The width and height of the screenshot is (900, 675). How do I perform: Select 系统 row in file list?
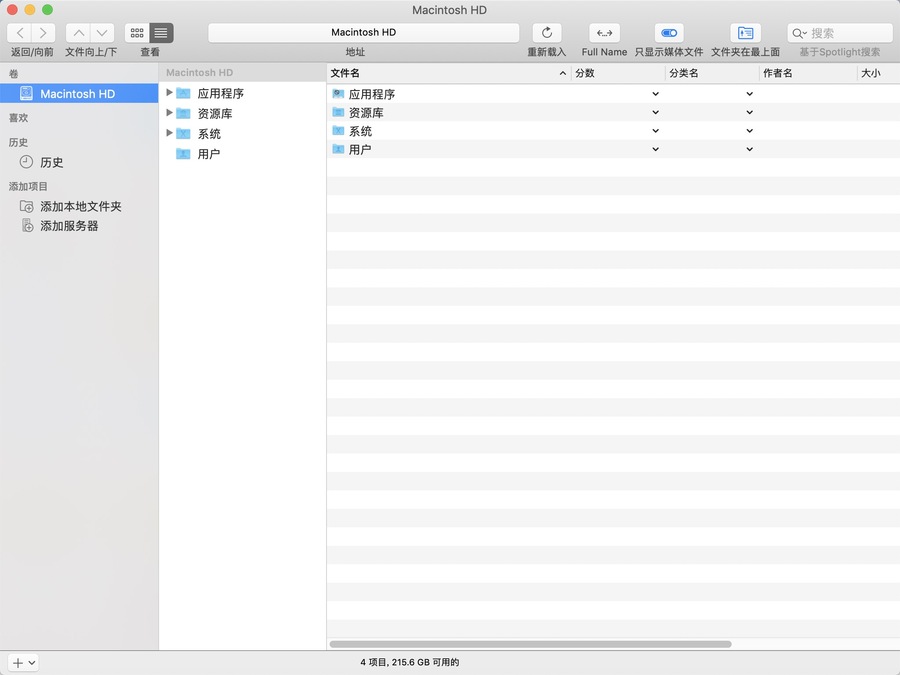(x=614, y=131)
